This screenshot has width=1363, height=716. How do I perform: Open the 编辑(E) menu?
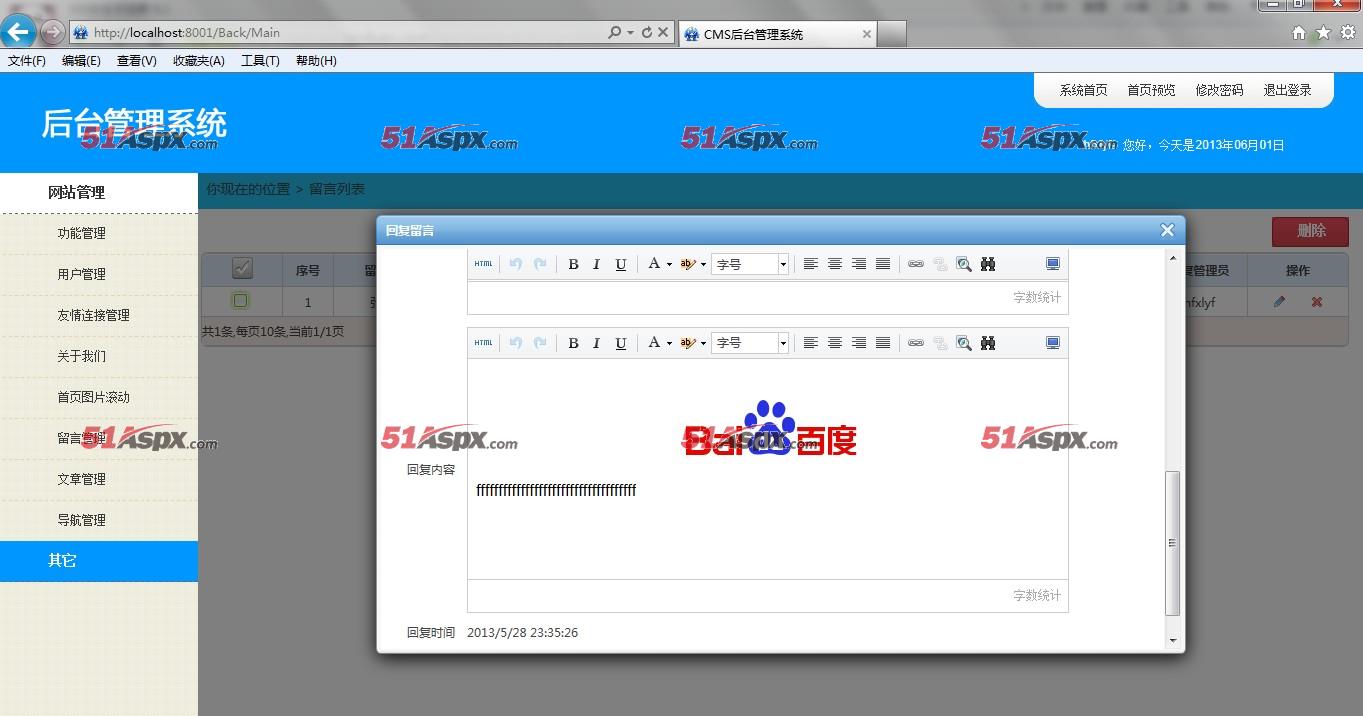point(81,61)
